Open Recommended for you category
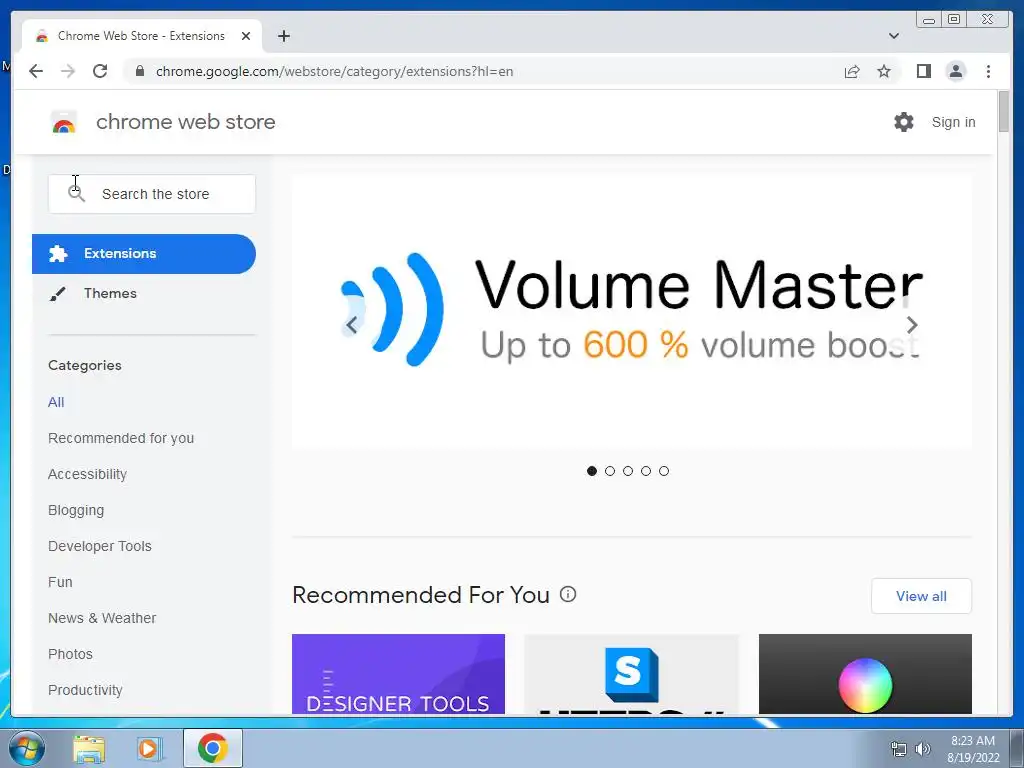 (x=121, y=438)
